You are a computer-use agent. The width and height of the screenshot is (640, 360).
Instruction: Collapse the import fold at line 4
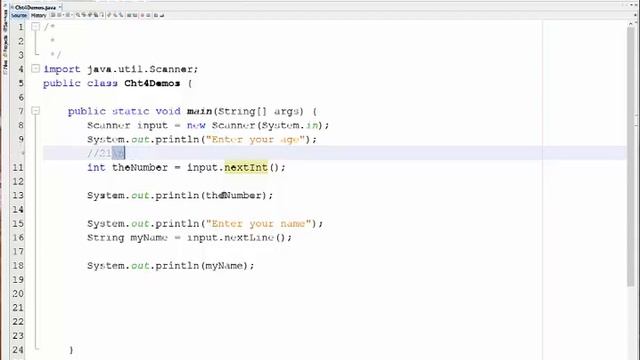tap(36, 69)
